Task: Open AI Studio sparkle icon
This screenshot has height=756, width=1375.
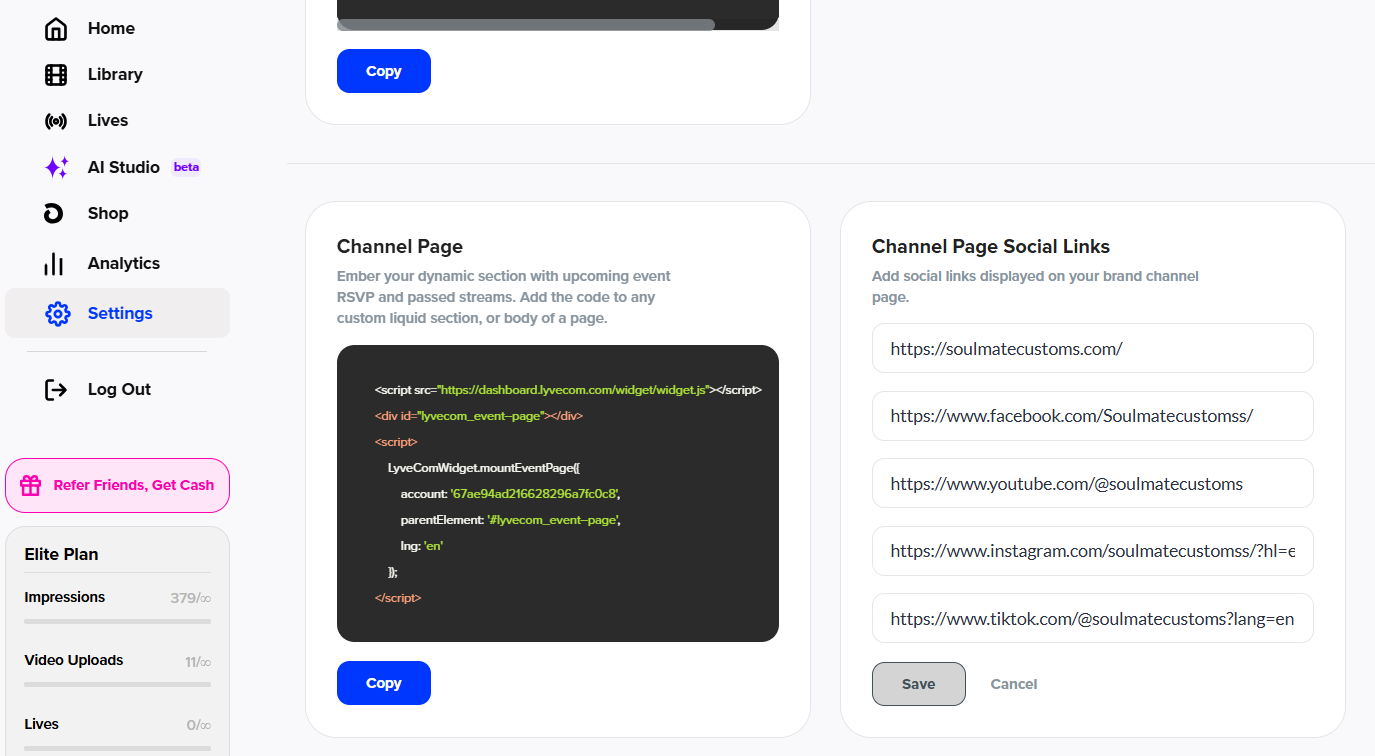Action: click(x=57, y=167)
